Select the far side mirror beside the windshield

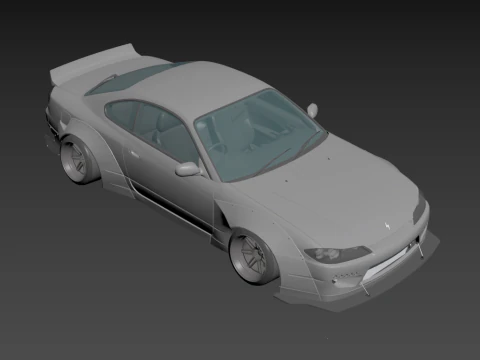[x=312, y=110]
